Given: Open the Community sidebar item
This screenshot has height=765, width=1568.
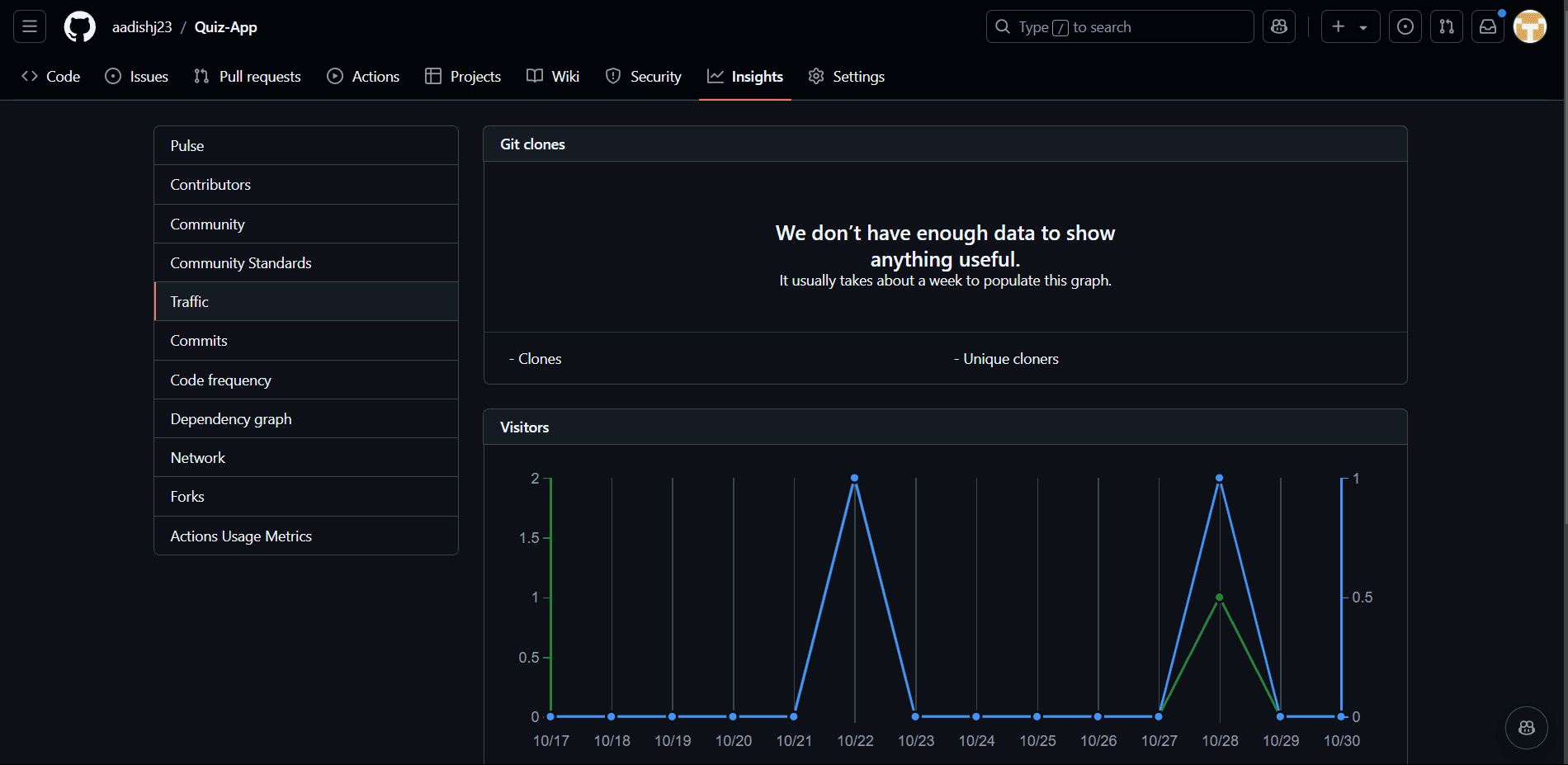Looking at the screenshot, I should 306,224.
